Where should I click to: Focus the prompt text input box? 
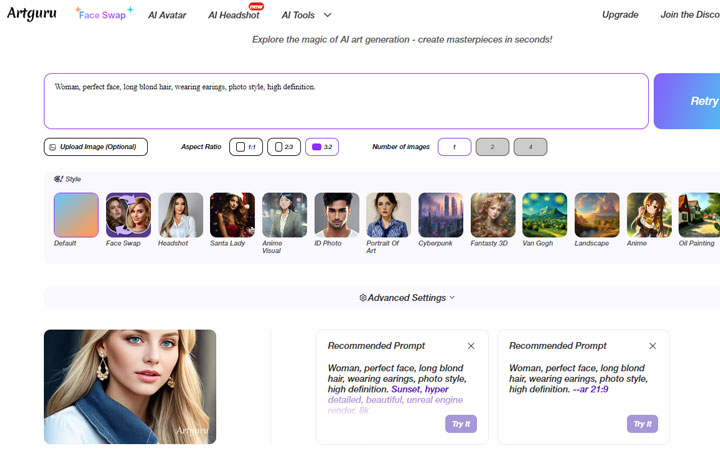pyautogui.click(x=346, y=101)
